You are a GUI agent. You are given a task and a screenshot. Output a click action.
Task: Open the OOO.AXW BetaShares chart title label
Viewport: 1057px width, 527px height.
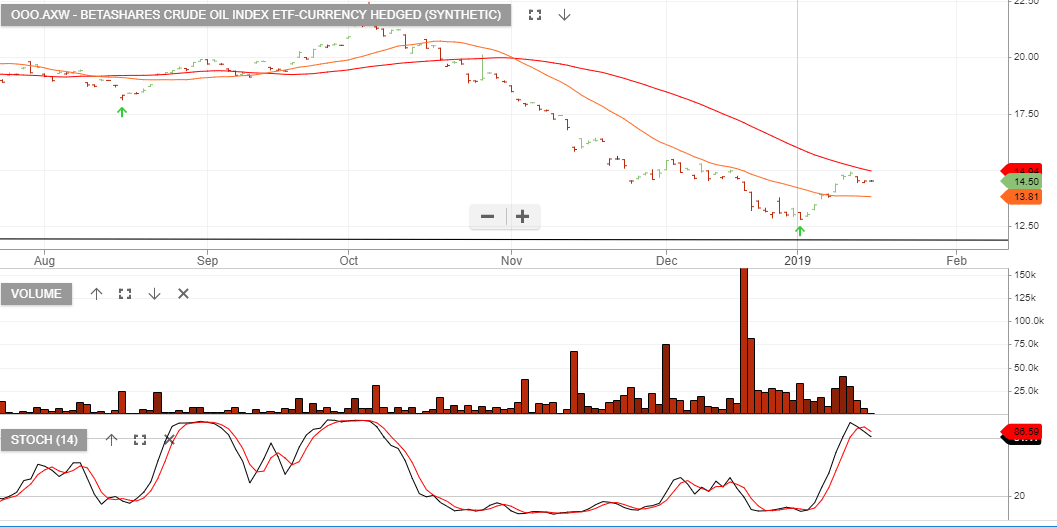[x=255, y=15]
